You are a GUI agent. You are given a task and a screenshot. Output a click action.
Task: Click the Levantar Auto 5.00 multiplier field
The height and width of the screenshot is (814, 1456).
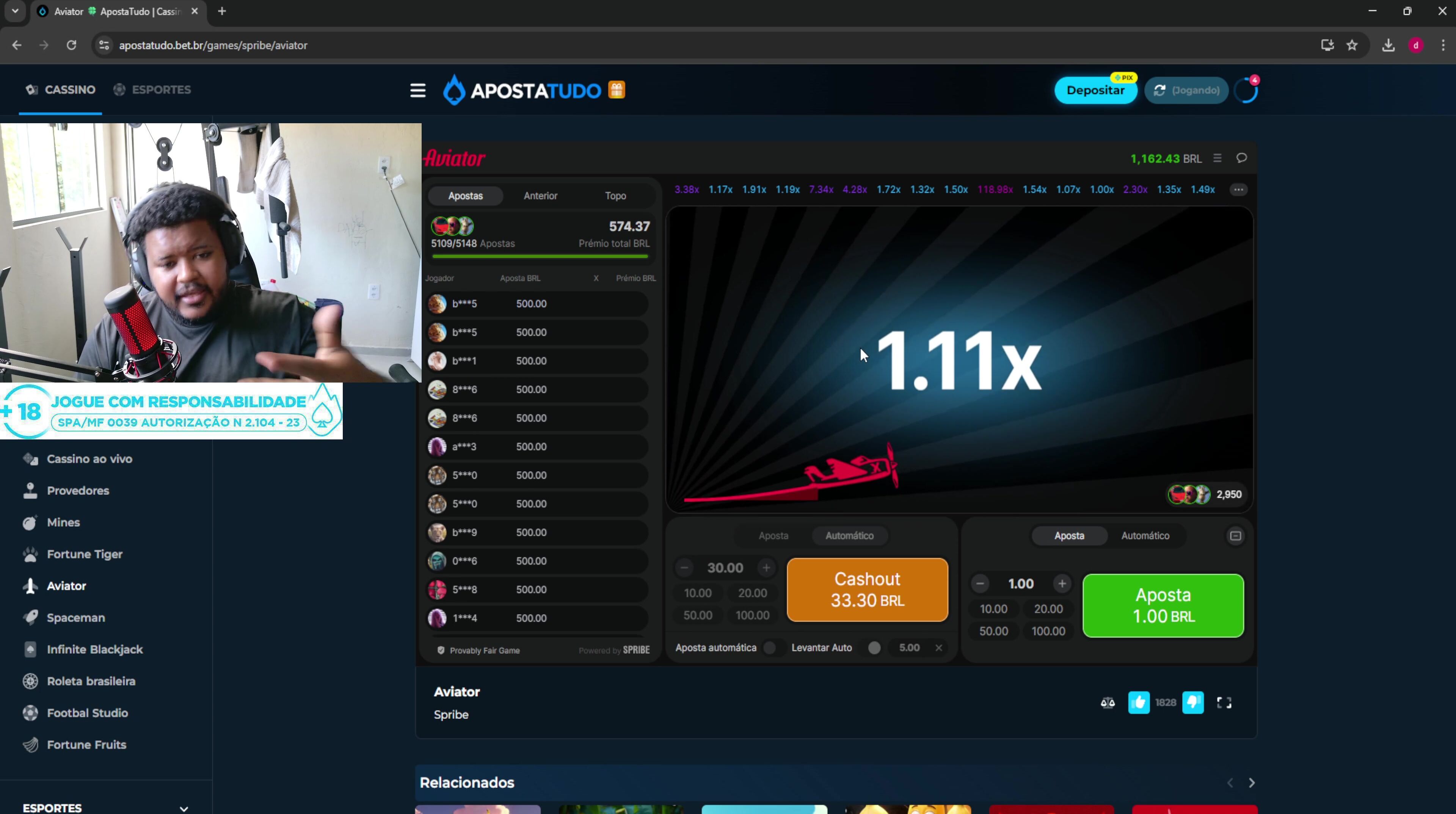(x=910, y=648)
